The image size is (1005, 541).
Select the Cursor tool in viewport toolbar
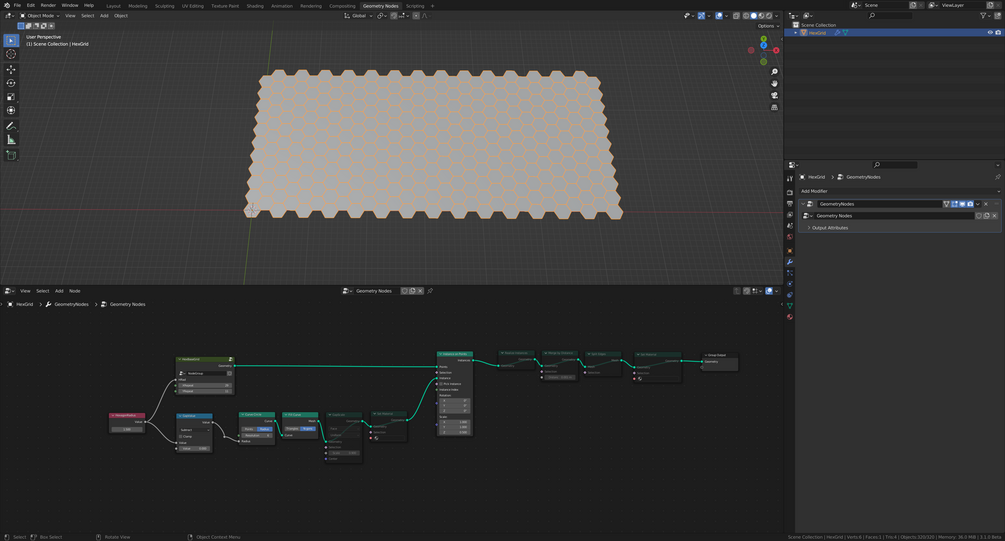point(11,54)
